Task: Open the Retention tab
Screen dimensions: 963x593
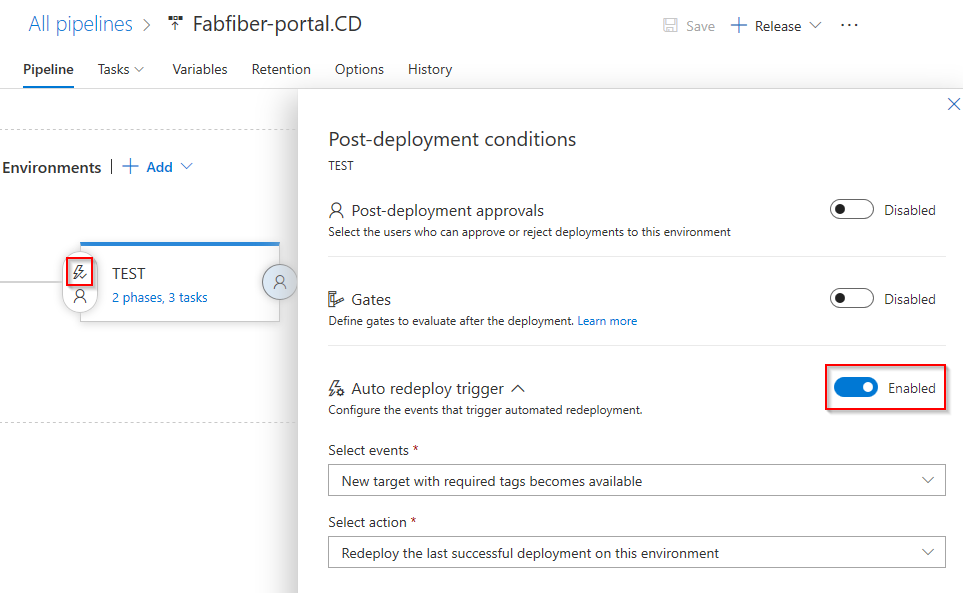Action: tap(281, 69)
